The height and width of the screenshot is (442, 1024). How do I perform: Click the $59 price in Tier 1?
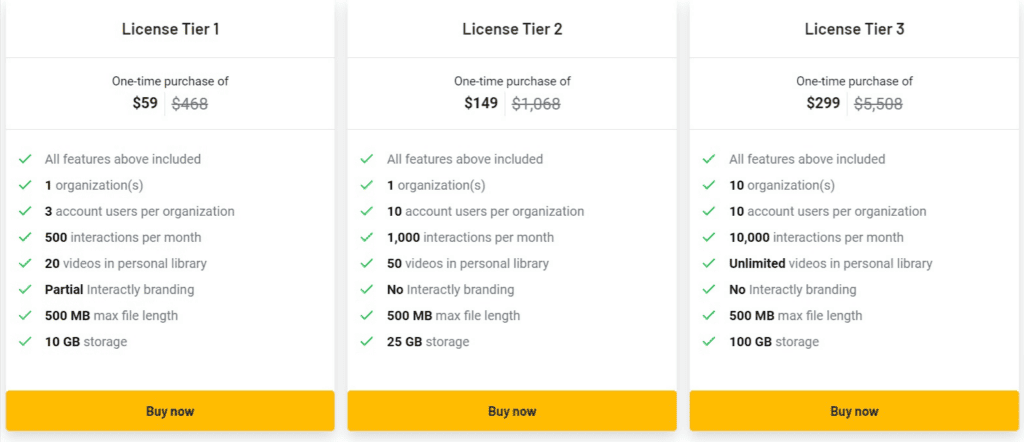click(145, 103)
